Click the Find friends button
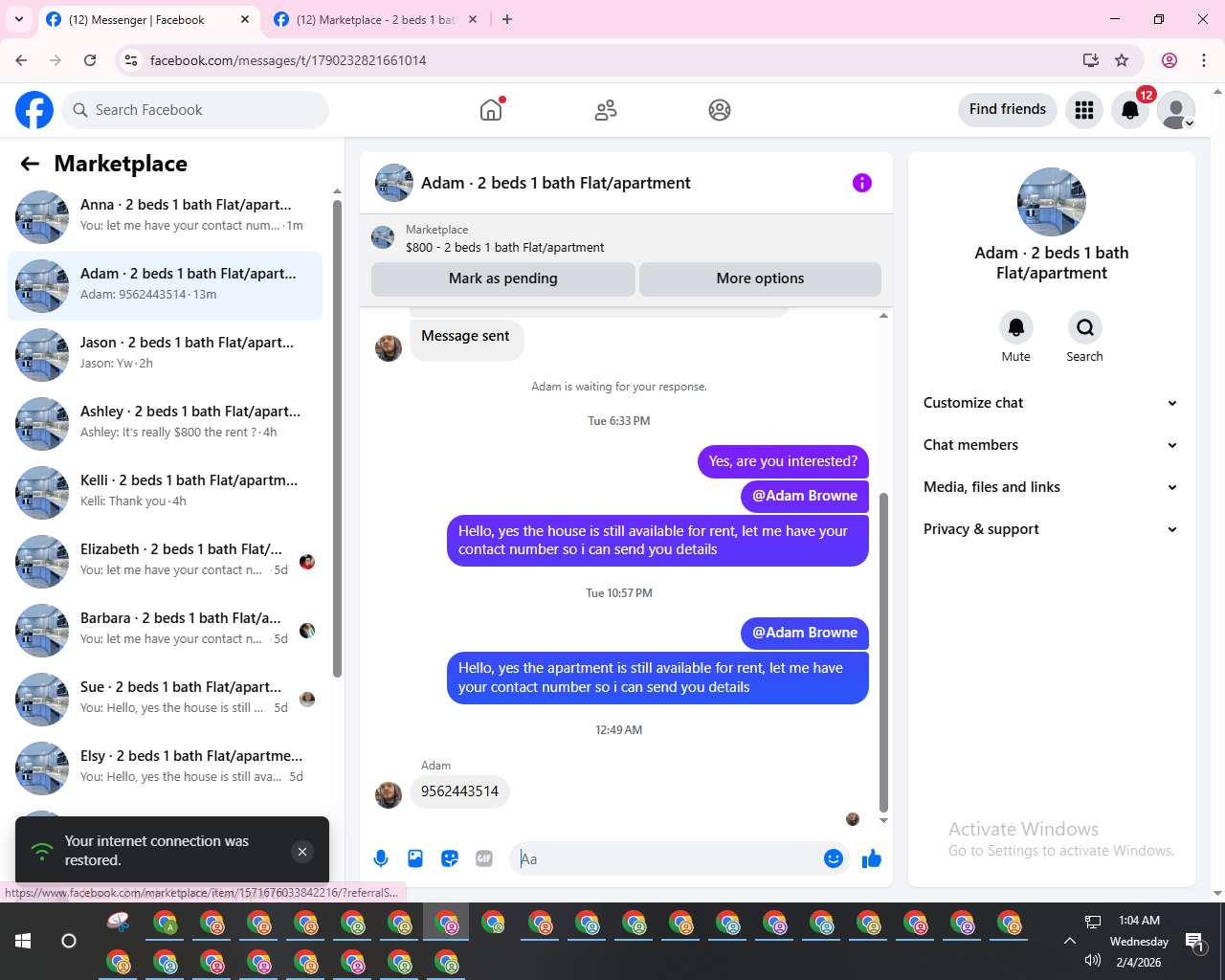This screenshot has width=1225, height=980. [x=1008, y=109]
